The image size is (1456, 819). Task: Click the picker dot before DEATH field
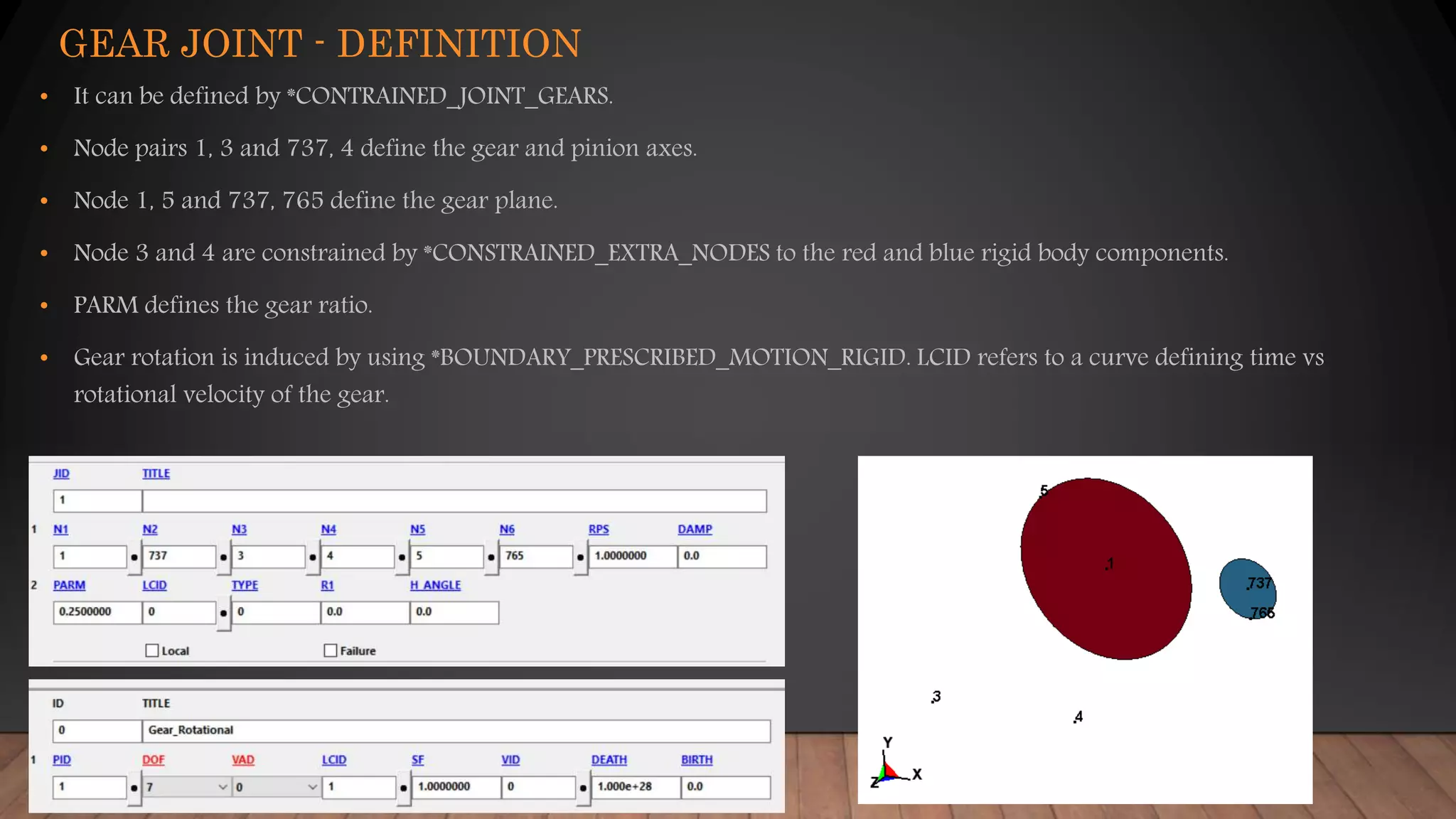(x=583, y=788)
